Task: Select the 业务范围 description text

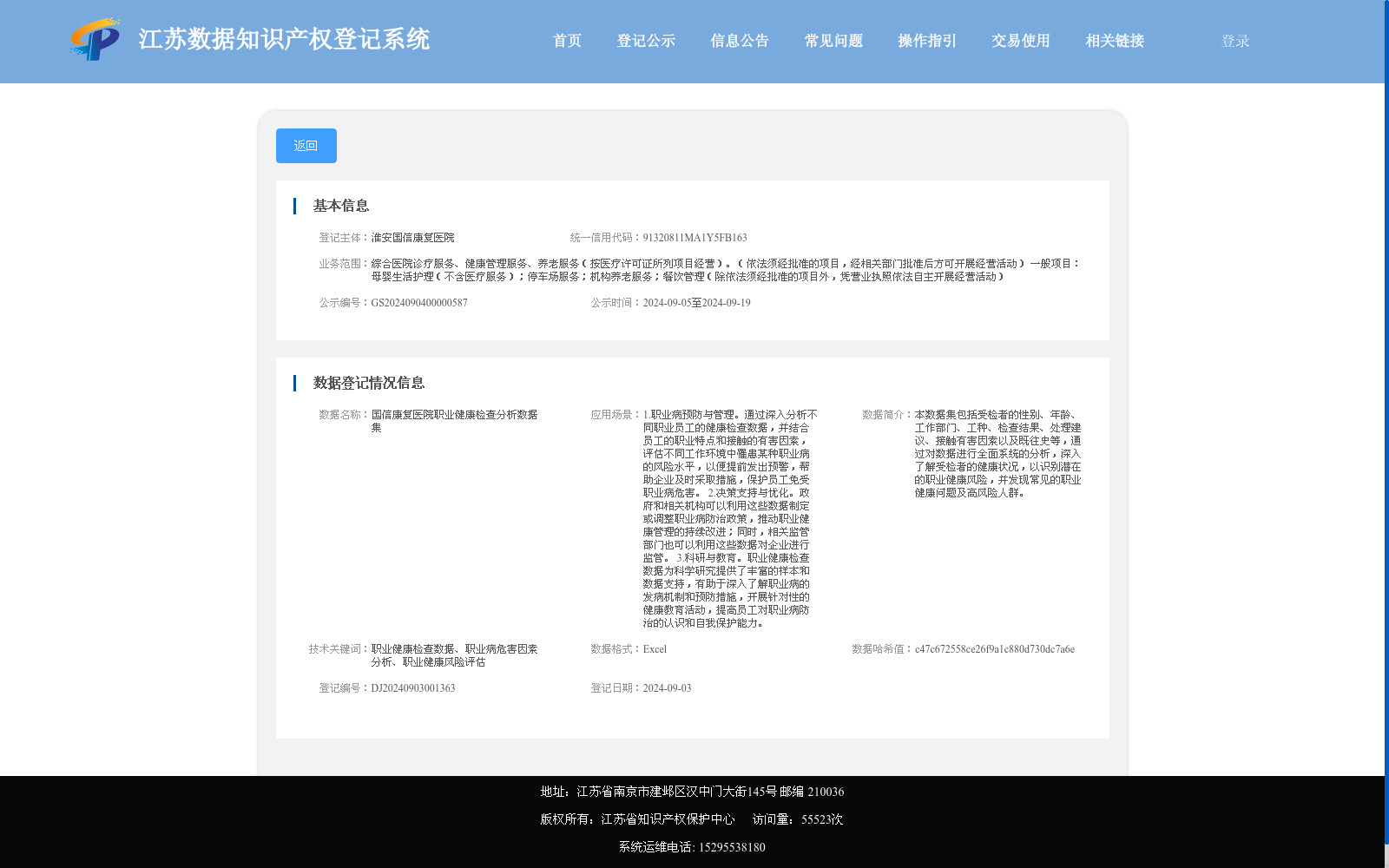Action: 726,270
